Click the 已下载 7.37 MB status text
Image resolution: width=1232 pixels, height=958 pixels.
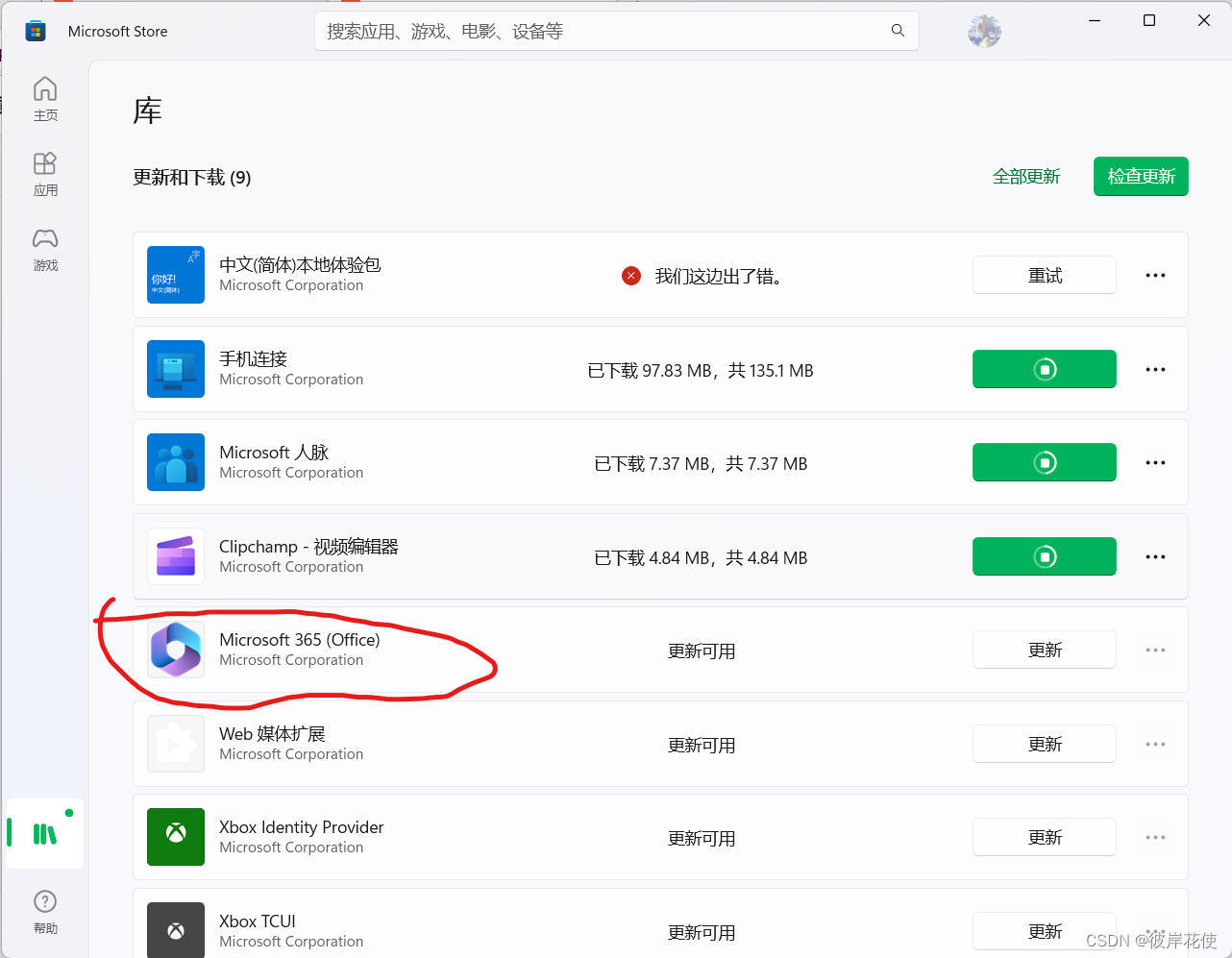pyautogui.click(x=701, y=464)
